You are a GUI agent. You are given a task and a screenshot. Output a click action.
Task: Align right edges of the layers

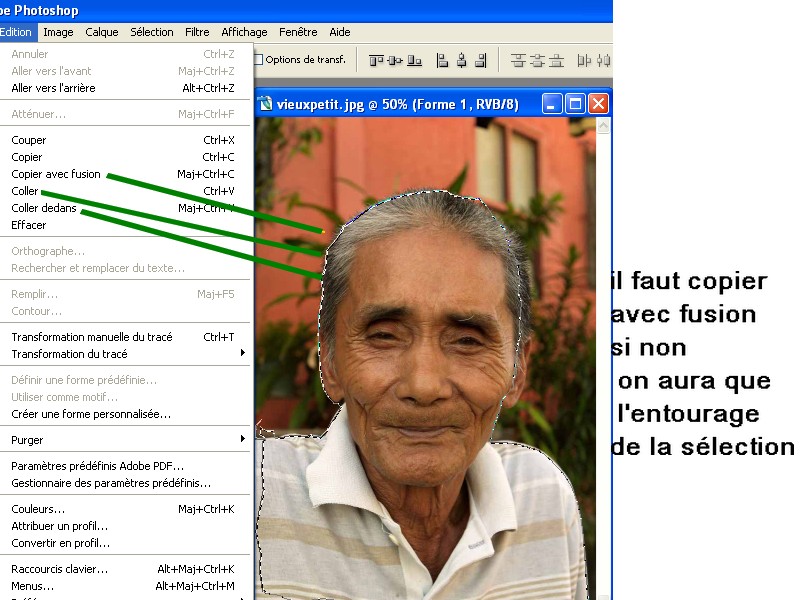pos(481,61)
